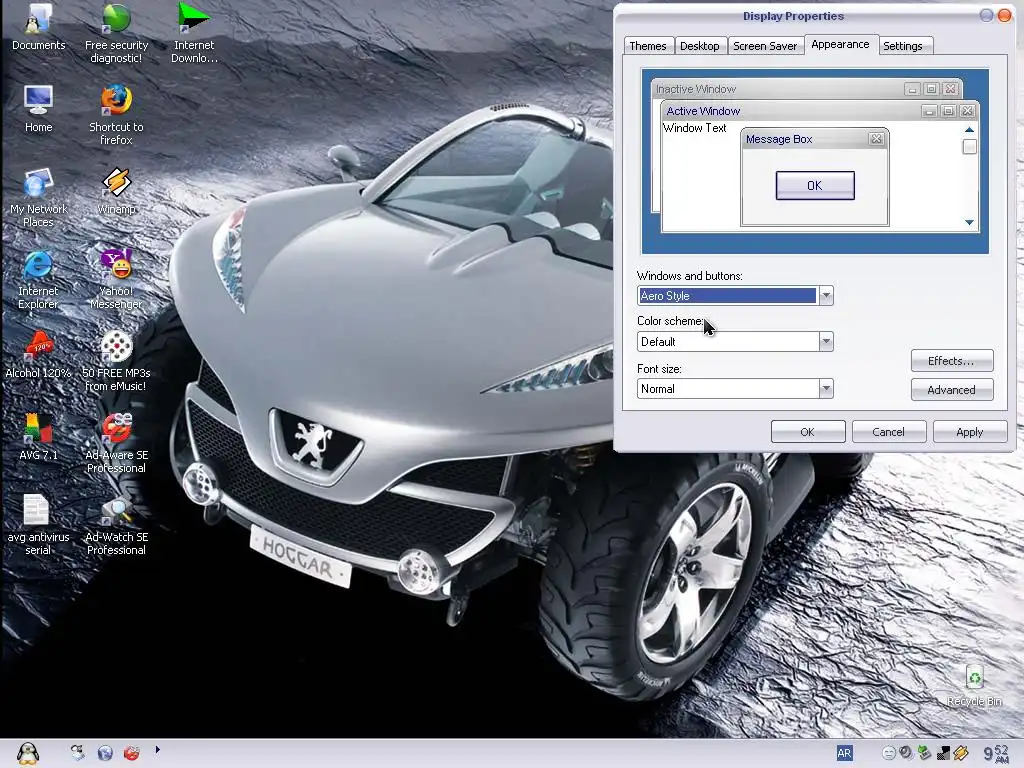Screen dimensions: 1024x768
Task: Switch to the Settings tab
Action: [x=903, y=46]
